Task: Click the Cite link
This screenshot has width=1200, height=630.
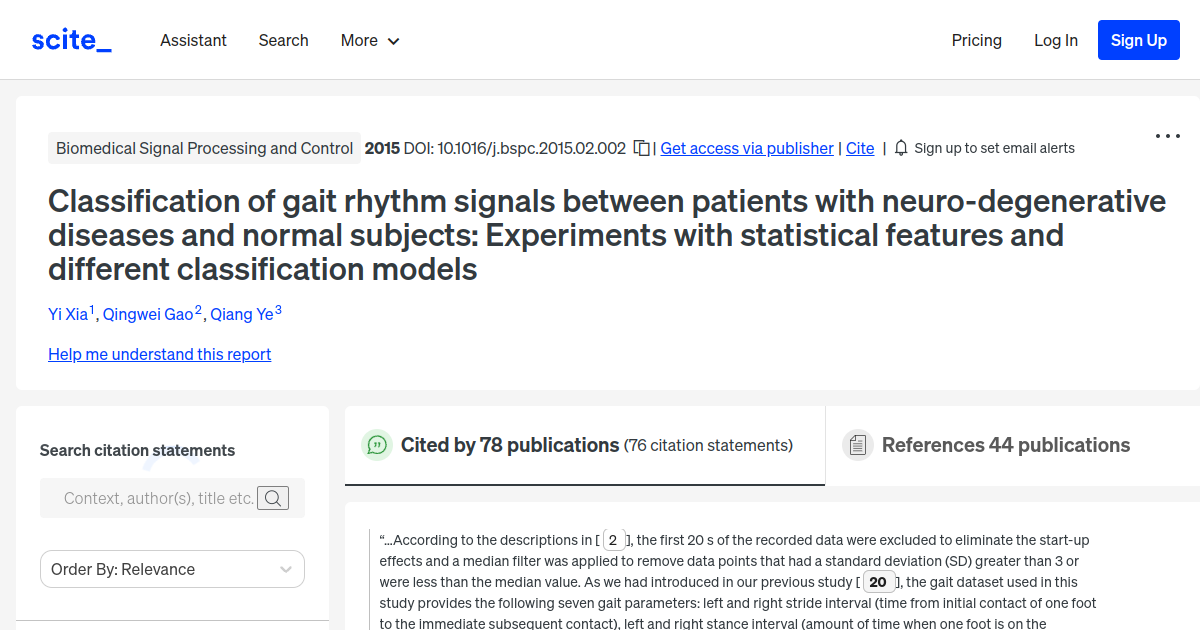Action: coord(859,147)
